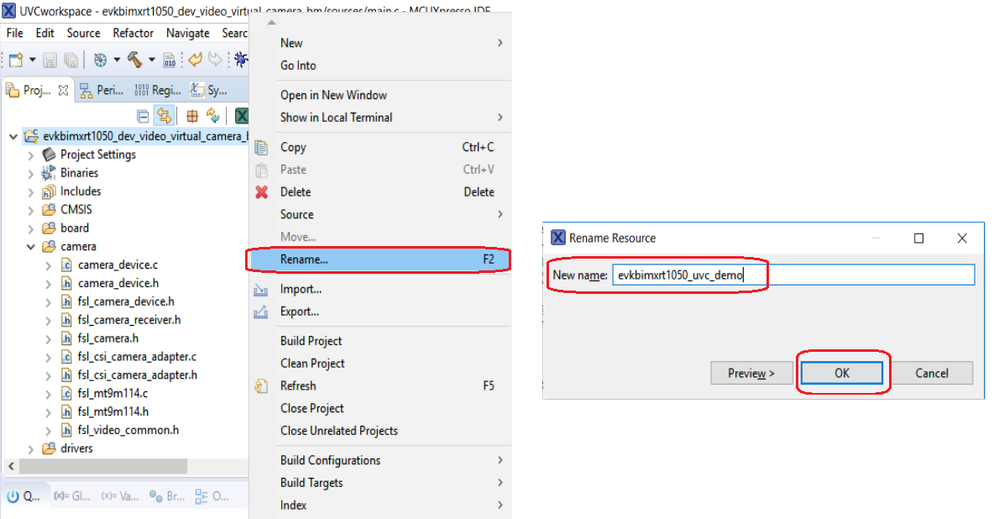Click the Preview > button
This screenshot has height=519, width=999.
[x=751, y=373]
